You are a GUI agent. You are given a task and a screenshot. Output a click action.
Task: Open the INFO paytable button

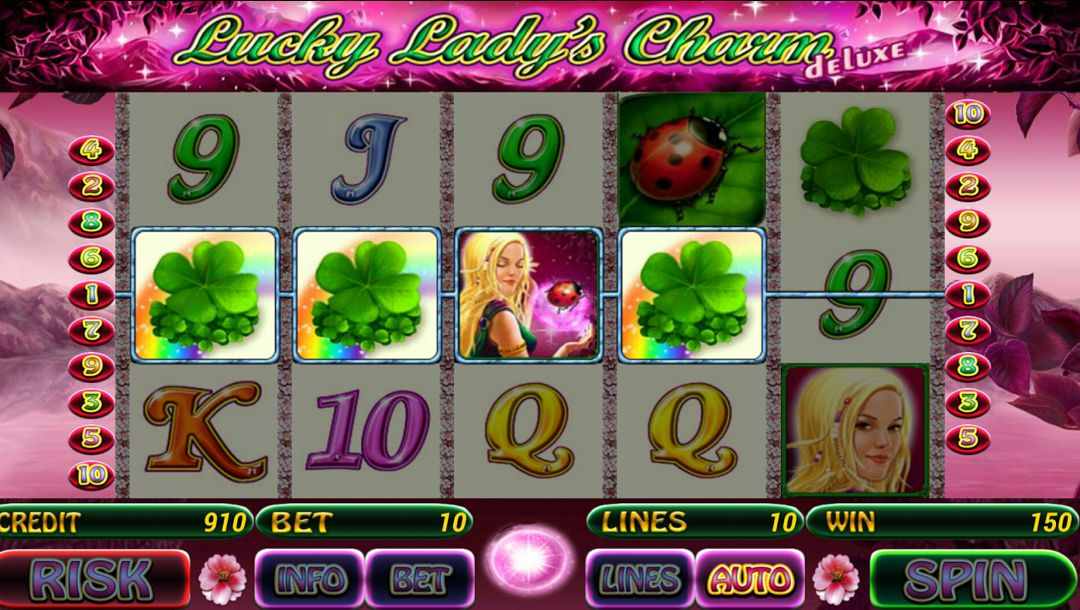tap(310, 578)
